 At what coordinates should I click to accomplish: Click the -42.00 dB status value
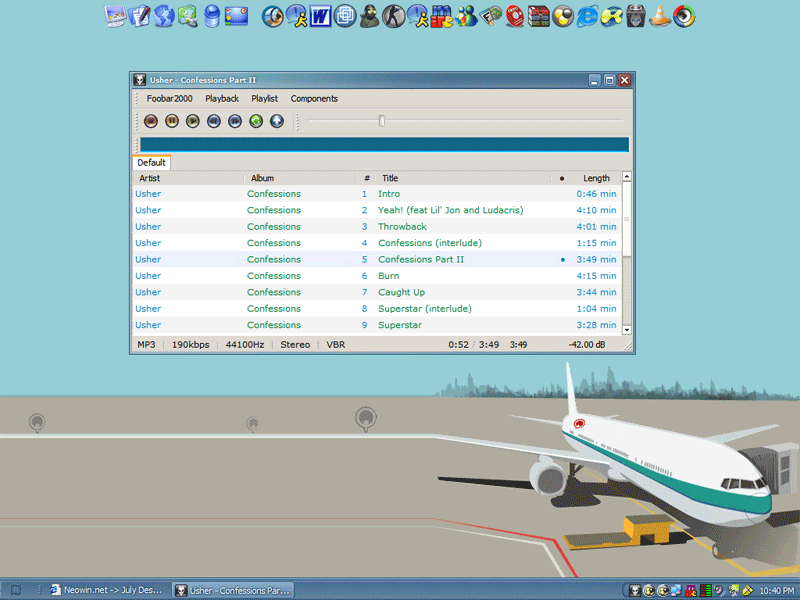587,345
